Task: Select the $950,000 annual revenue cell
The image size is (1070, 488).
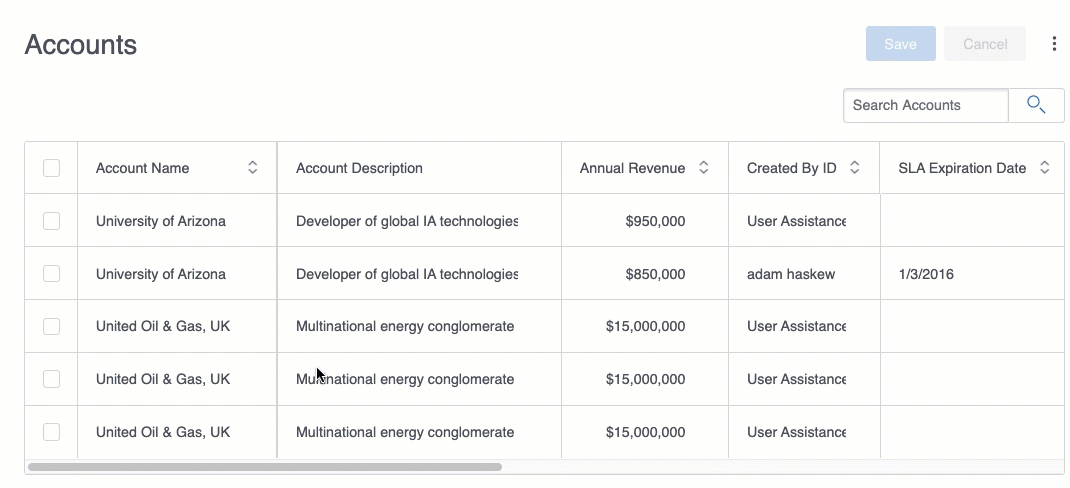Action: [655, 221]
